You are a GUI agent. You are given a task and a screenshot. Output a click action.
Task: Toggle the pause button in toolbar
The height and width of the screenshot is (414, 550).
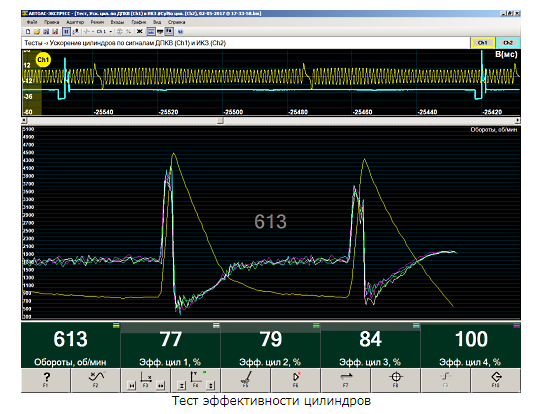66,32
